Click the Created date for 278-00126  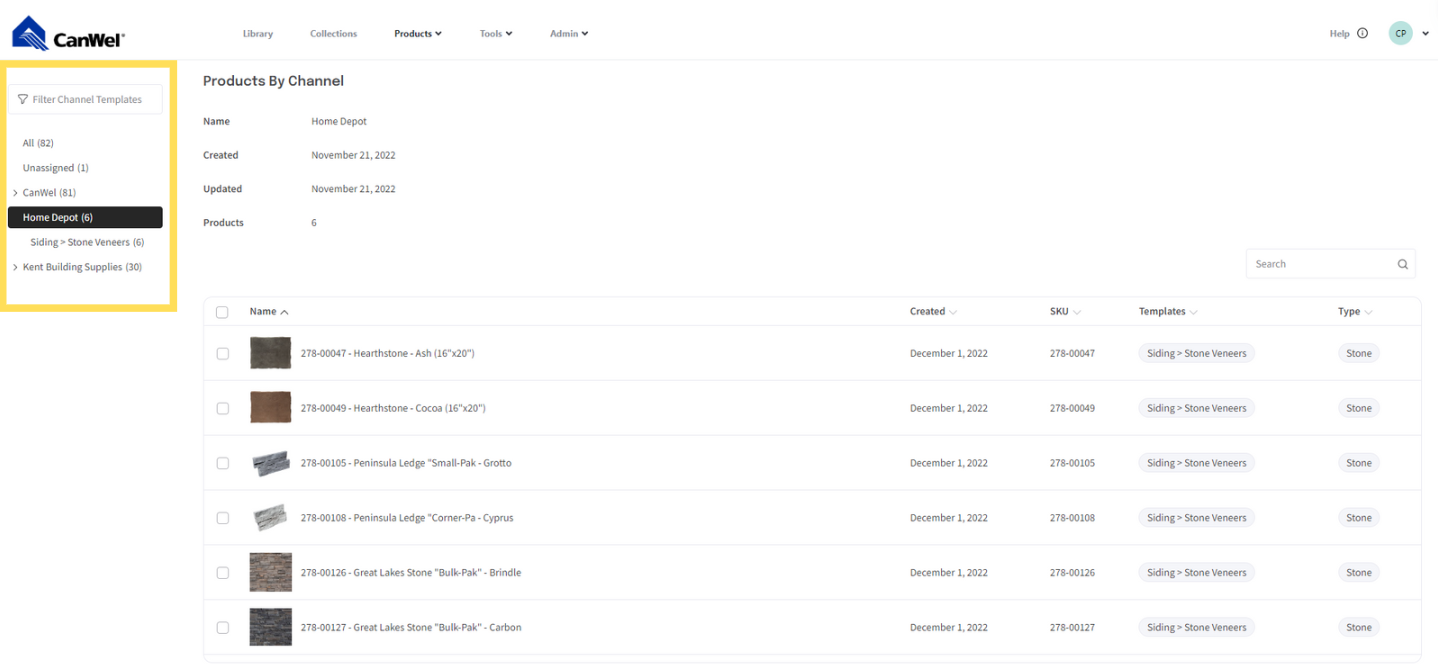click(949, 573)
